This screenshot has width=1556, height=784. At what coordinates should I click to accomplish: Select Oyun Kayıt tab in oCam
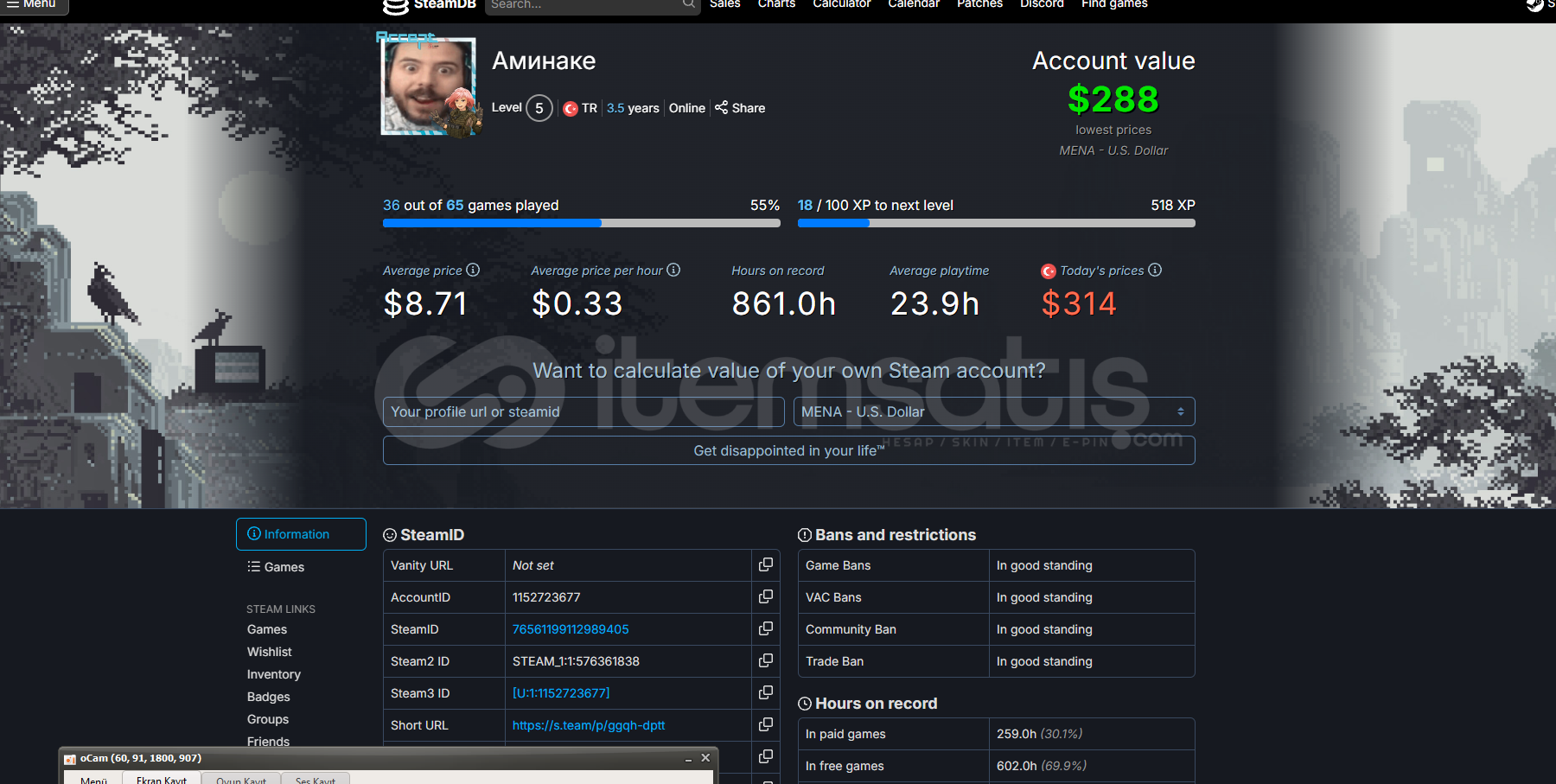coord(241,779)
